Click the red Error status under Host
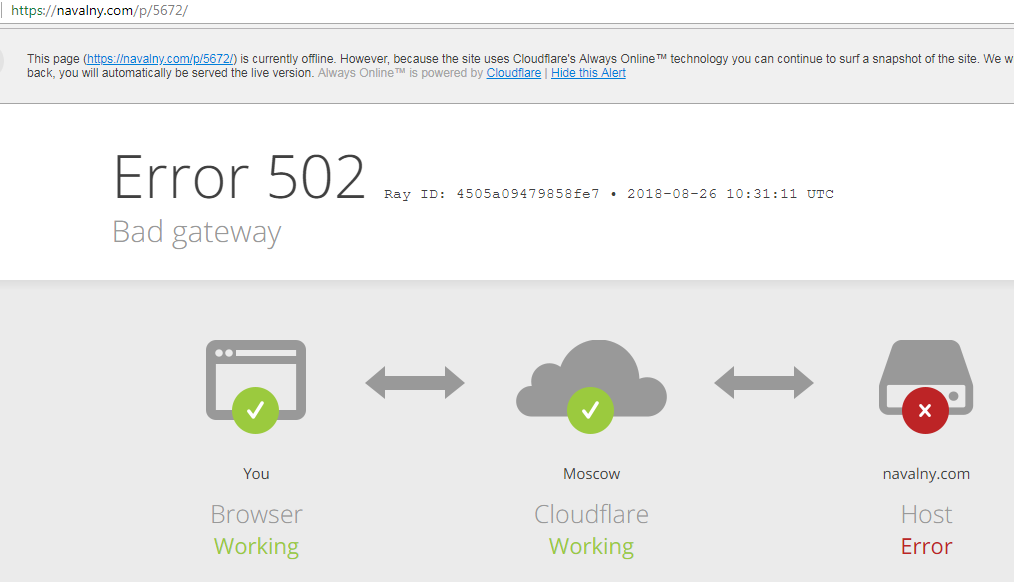Image resolution: width=1014 pixels, height=582 pixels. (926, 546)
